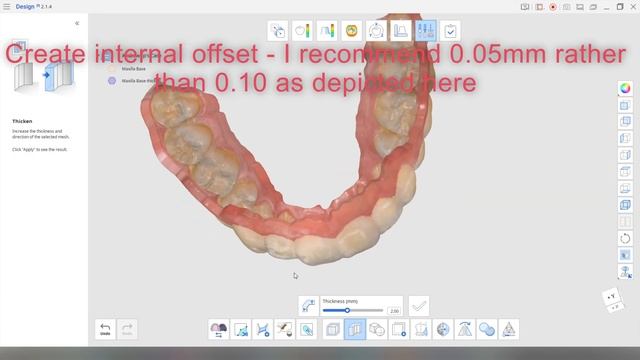Select the solid blue cube view icon

point(625,205)
